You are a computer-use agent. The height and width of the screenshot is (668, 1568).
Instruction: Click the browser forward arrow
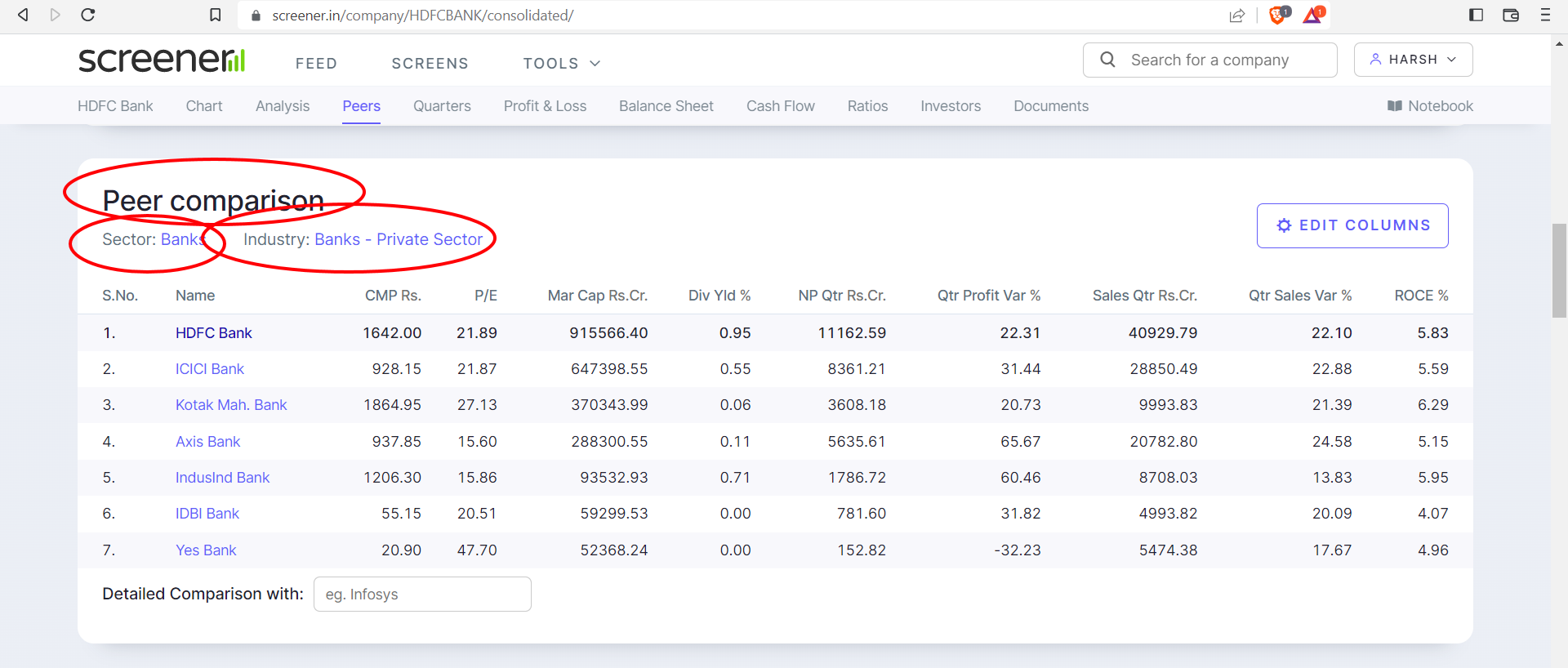click(56, 15)
